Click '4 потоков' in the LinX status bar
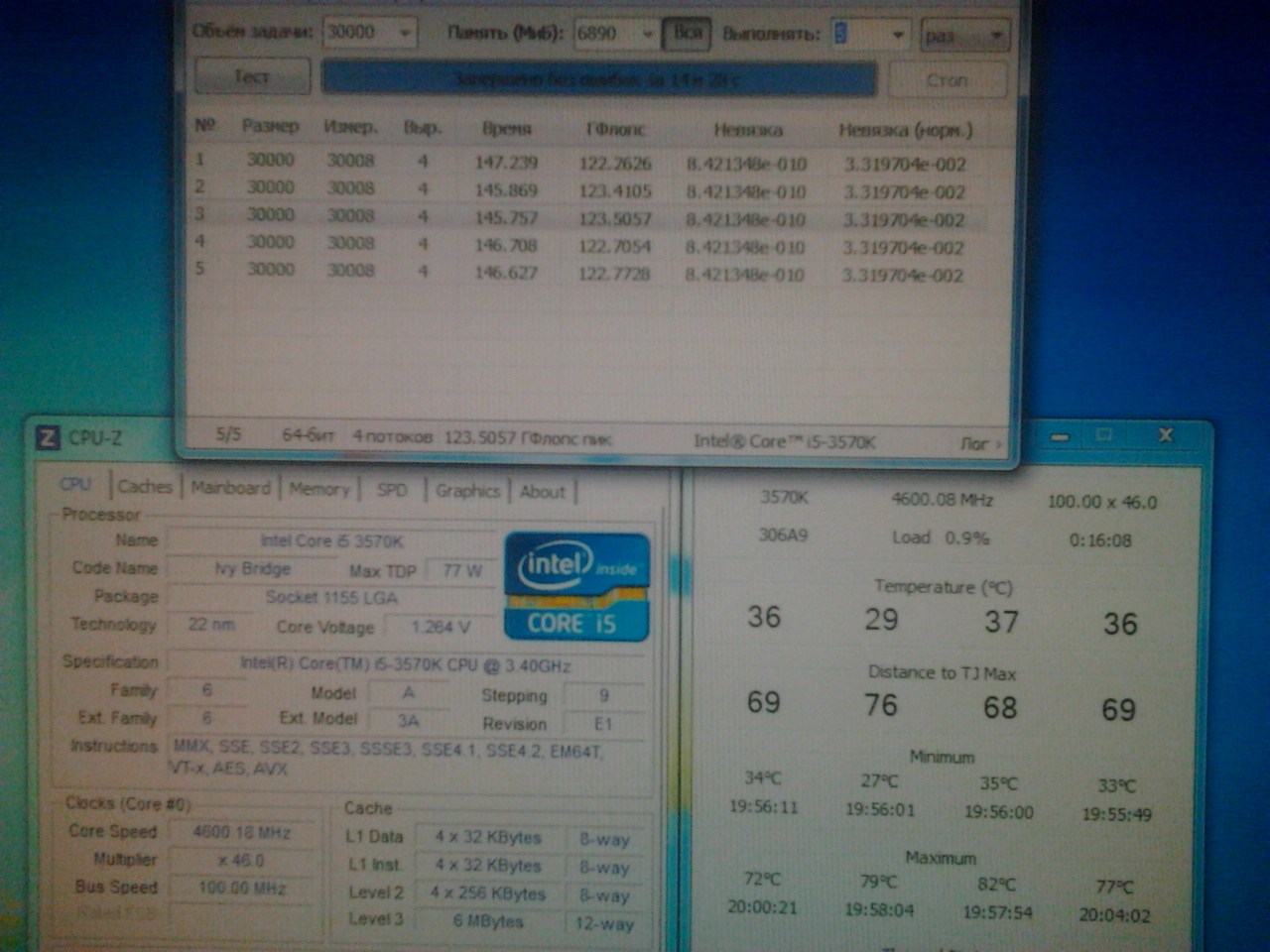The image size is (1270, 952). point(392,436)
